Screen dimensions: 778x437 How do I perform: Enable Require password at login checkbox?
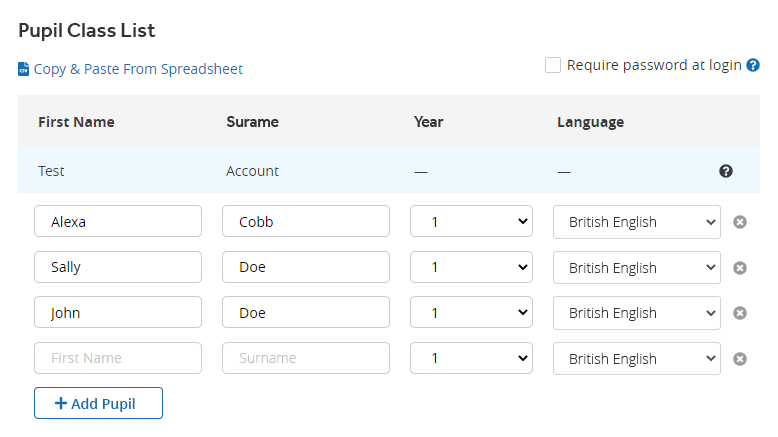tap(553, 65)
